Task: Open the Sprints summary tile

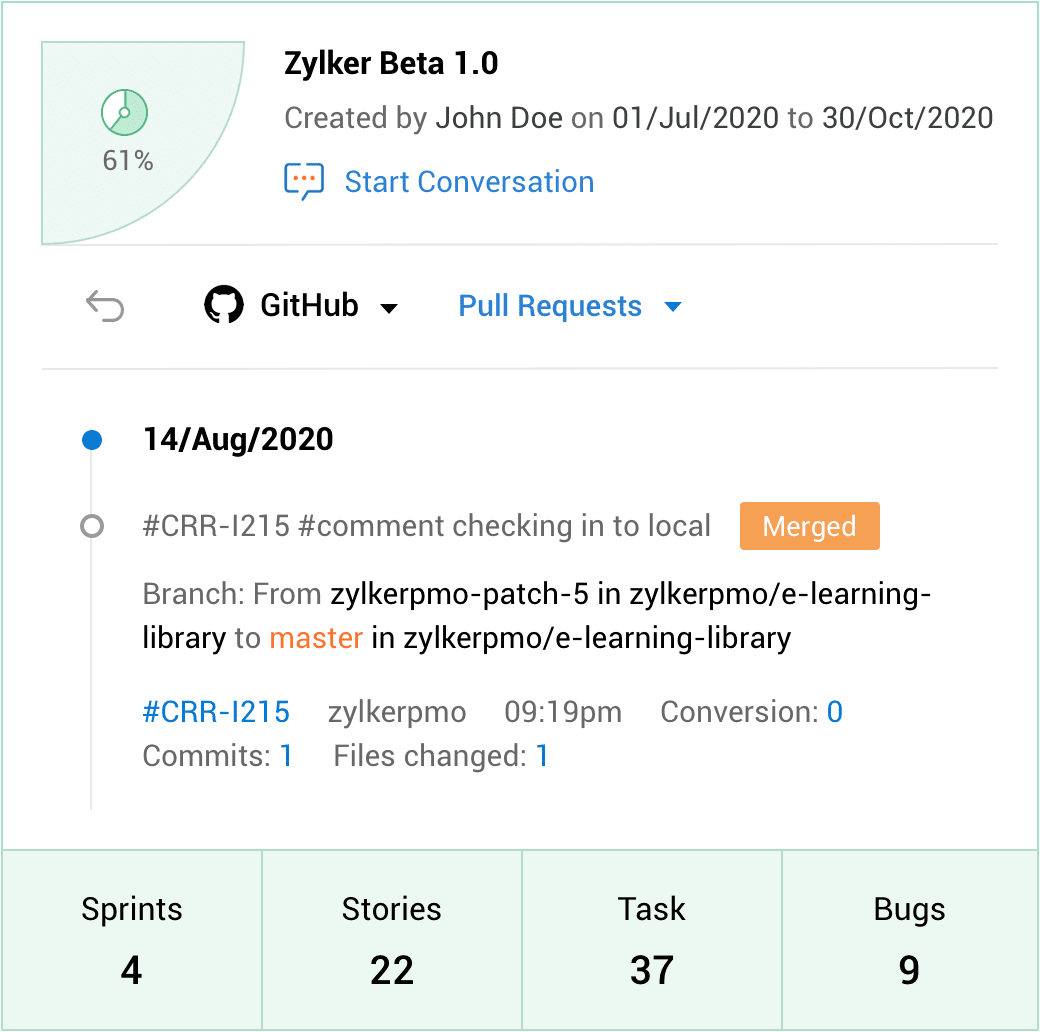Action: coord(132,939)
